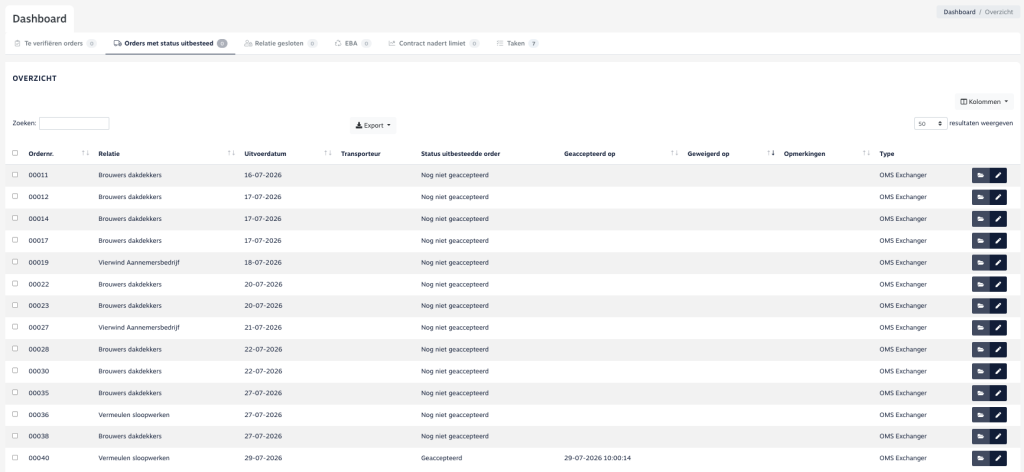
Task: Open folder icon for order 00012
Action: point(980,197)
